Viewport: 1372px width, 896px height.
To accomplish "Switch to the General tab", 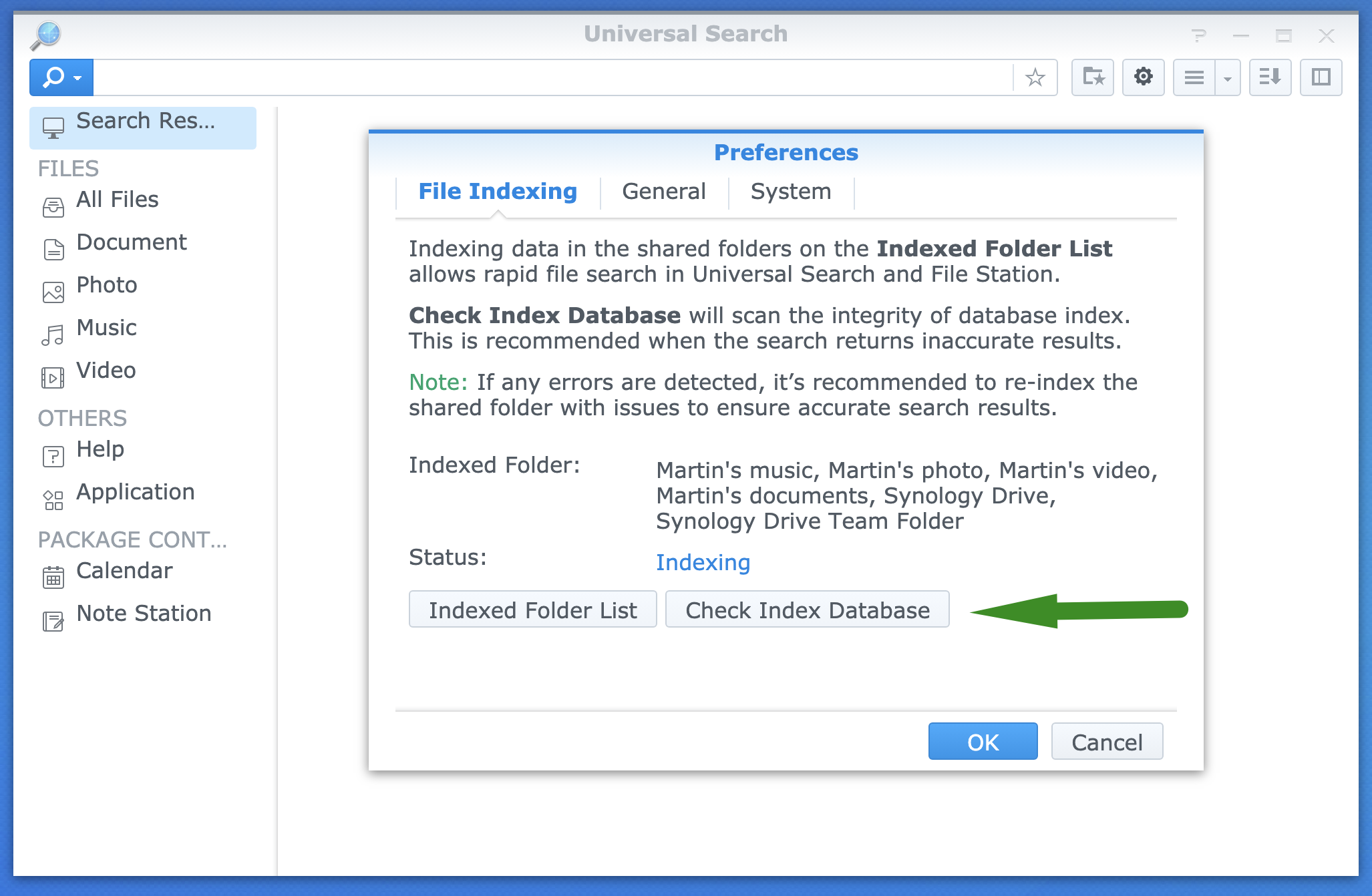I will [664, 192].
